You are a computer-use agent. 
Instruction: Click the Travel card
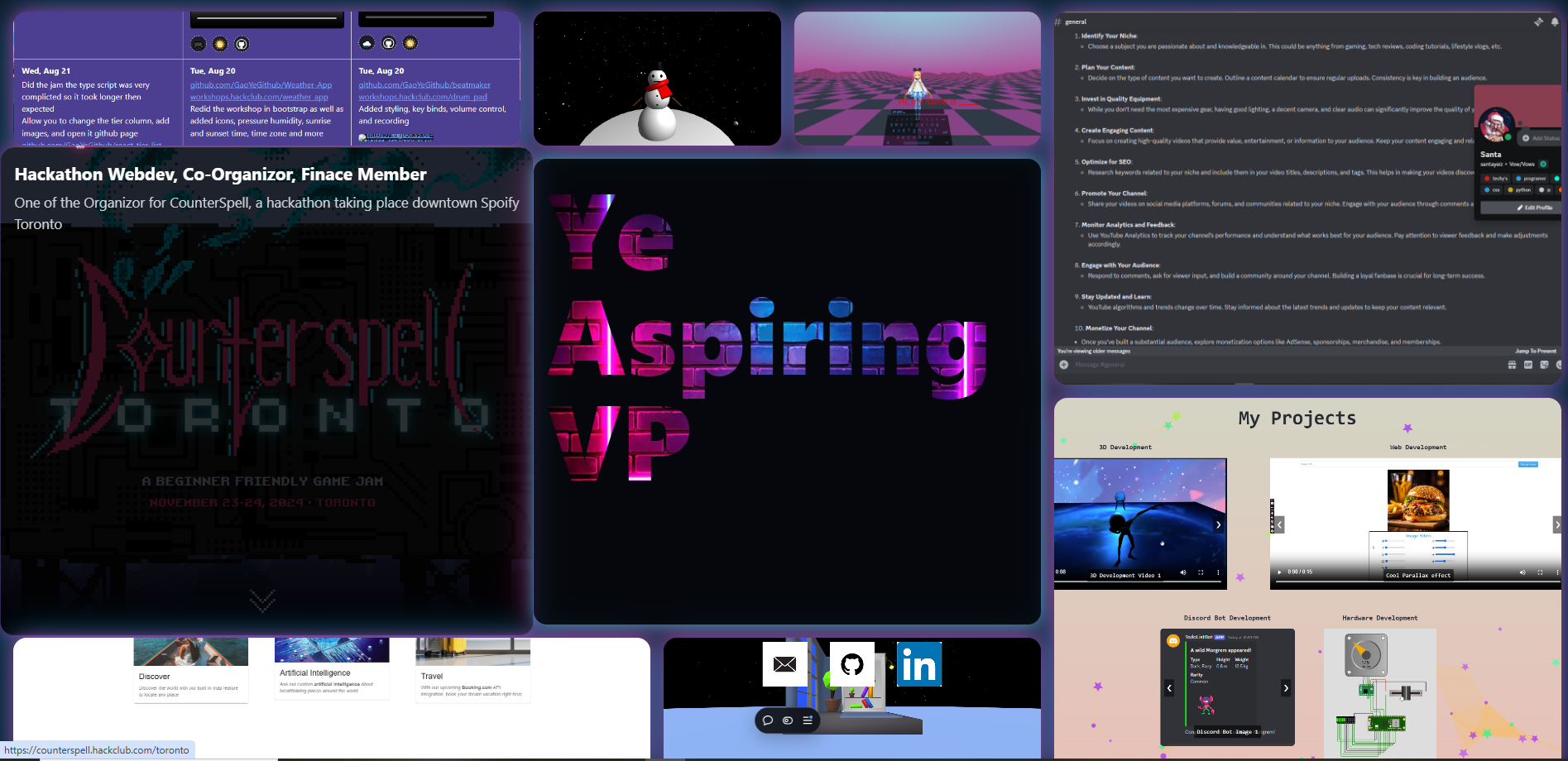point(472,670)
